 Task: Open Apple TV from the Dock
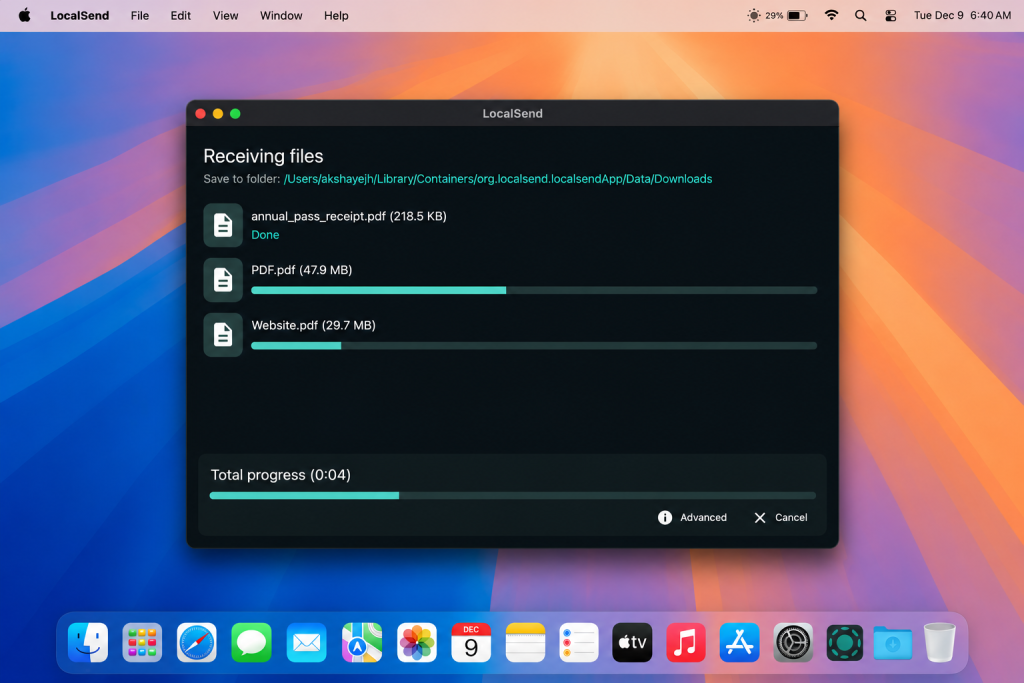coord(632,643)
